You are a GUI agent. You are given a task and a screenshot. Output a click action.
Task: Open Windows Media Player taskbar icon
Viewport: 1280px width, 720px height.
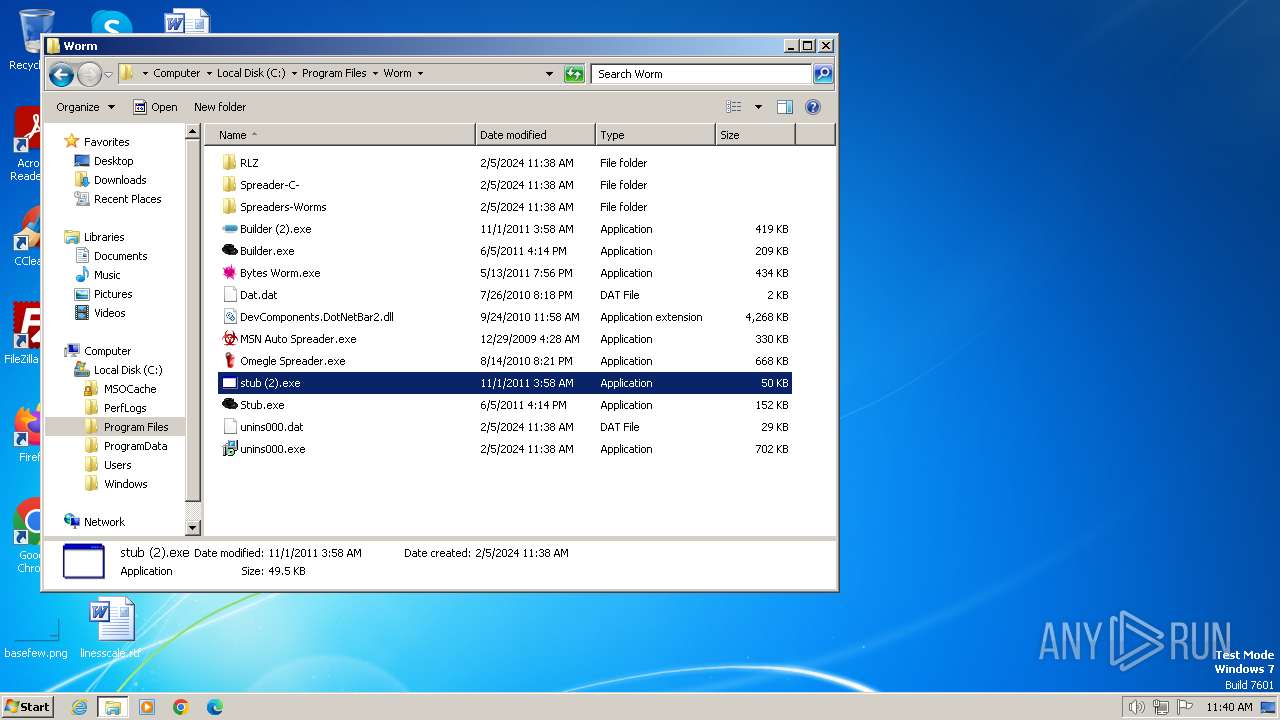pos(147,707)
